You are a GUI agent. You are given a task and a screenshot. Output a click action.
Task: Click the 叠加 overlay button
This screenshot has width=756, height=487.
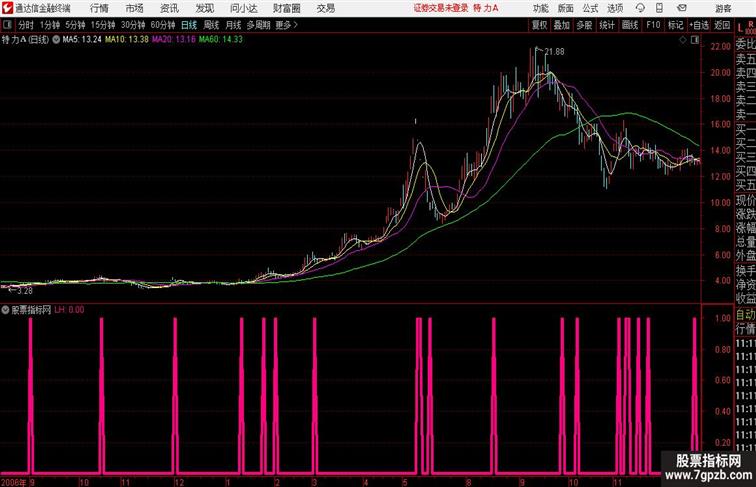[562, 25]
